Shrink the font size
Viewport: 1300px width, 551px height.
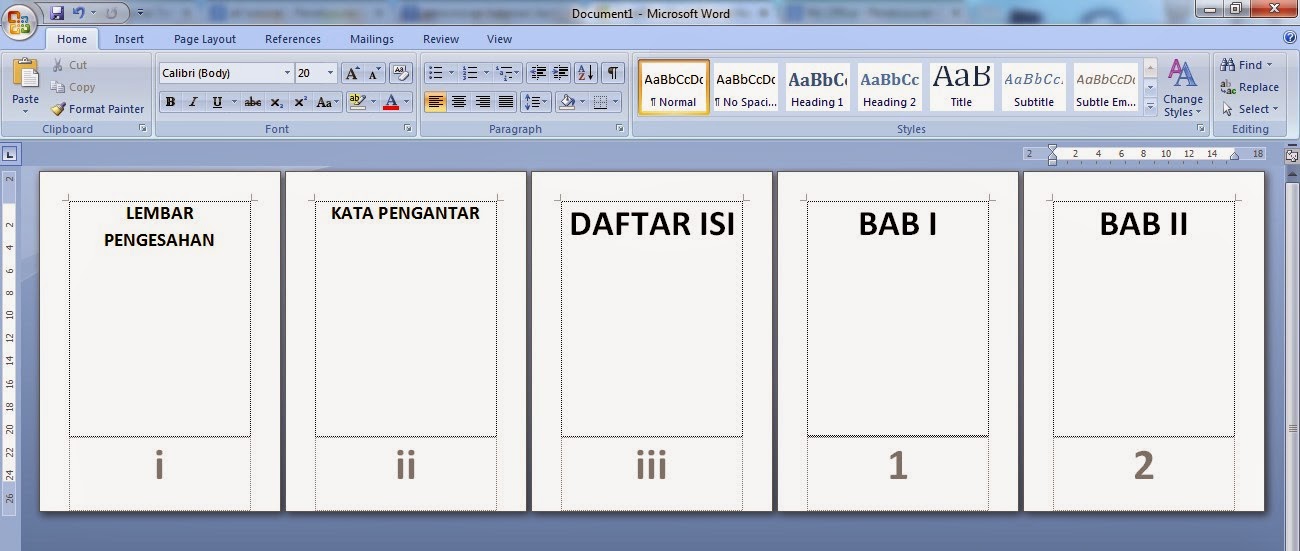[374, 73]
